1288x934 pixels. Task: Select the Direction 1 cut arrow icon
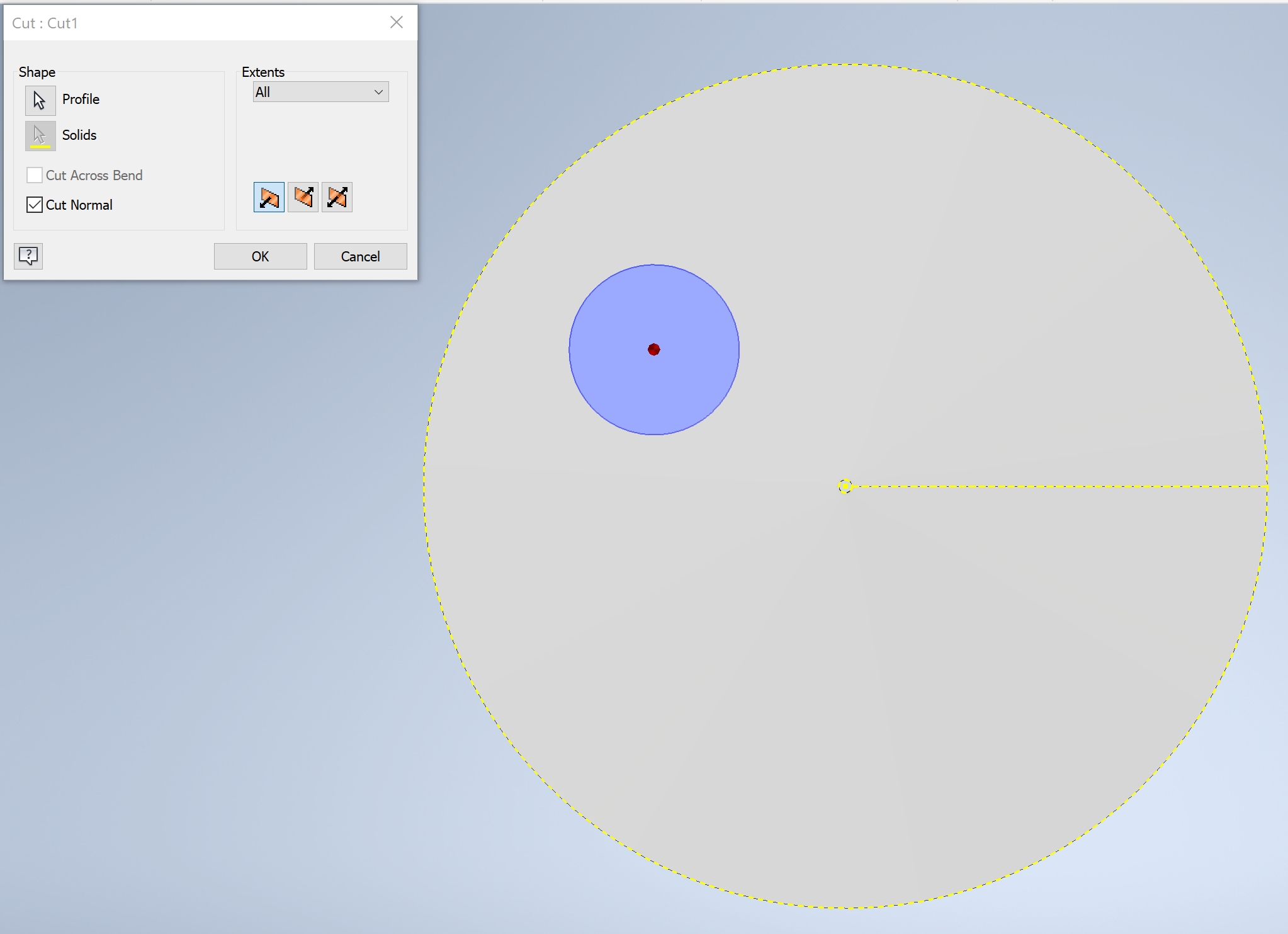(x=268, y=196)
